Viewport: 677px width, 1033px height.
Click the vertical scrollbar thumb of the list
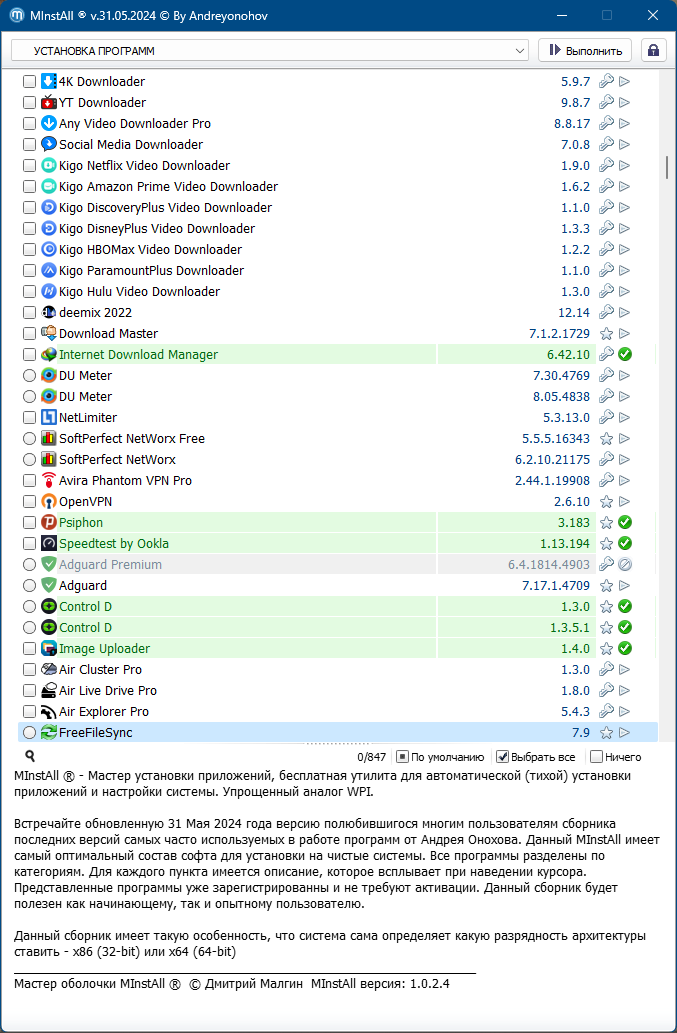pos(667,167)
